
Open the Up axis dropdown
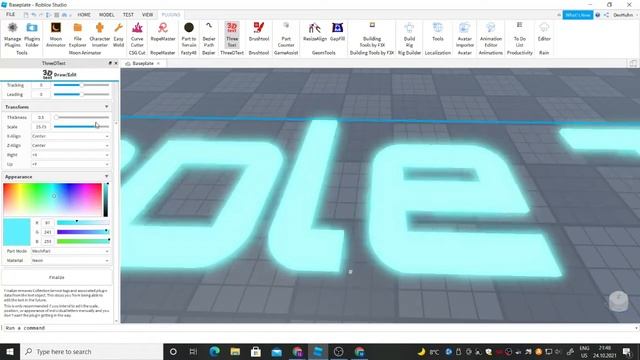tap(70, 164)
